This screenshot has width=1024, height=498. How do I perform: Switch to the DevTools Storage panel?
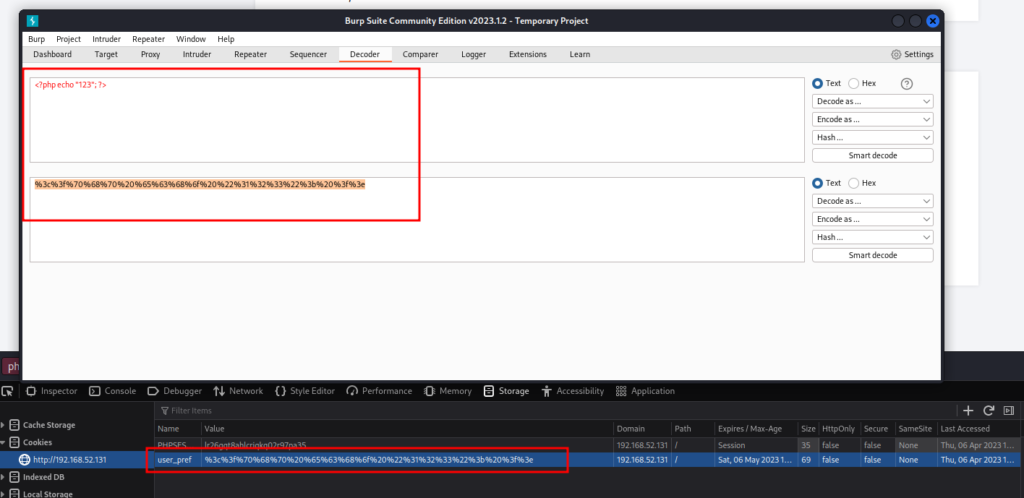pos(506,391)
